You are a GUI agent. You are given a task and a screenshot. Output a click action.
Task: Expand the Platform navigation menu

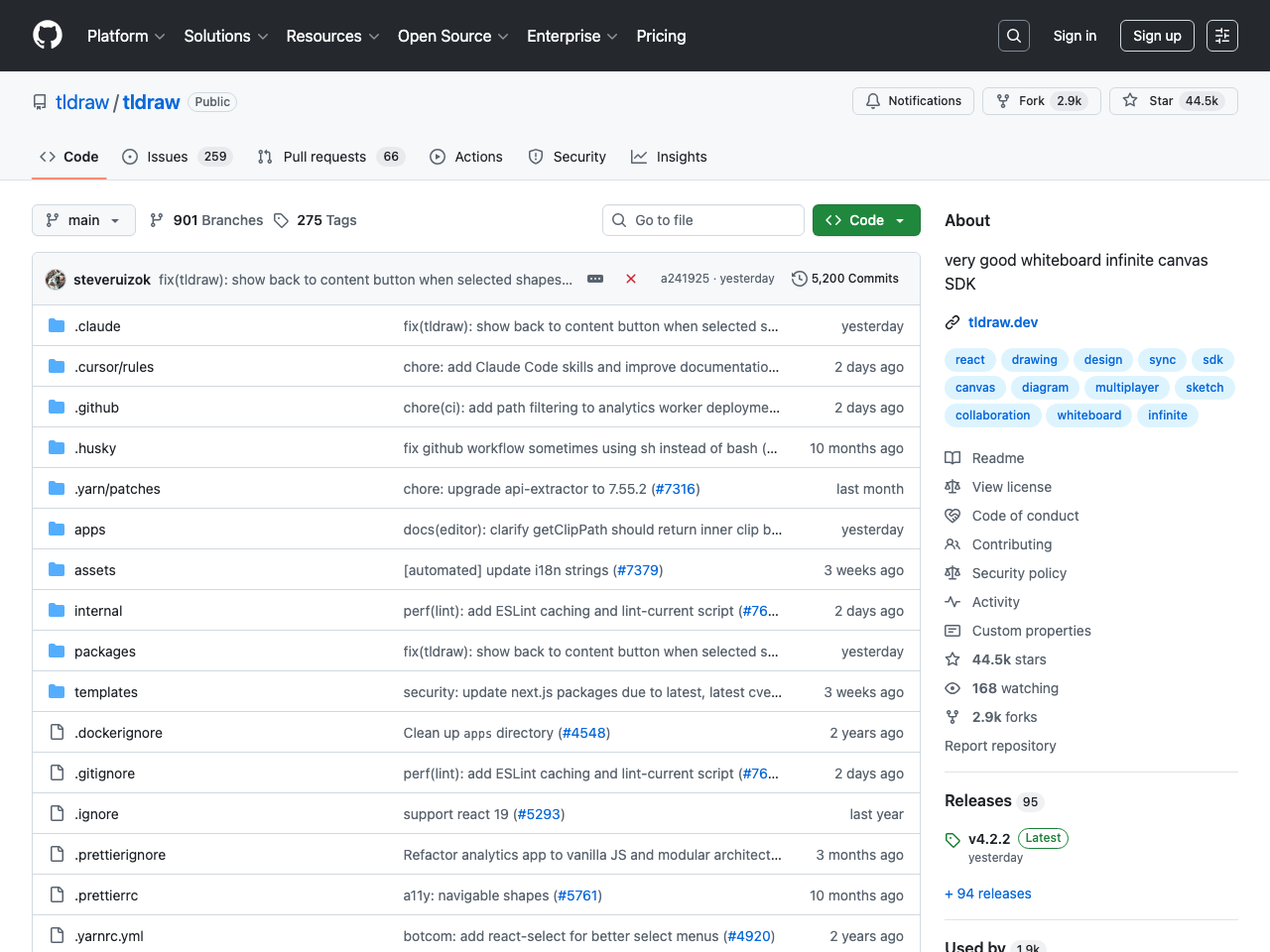(126, 36)
